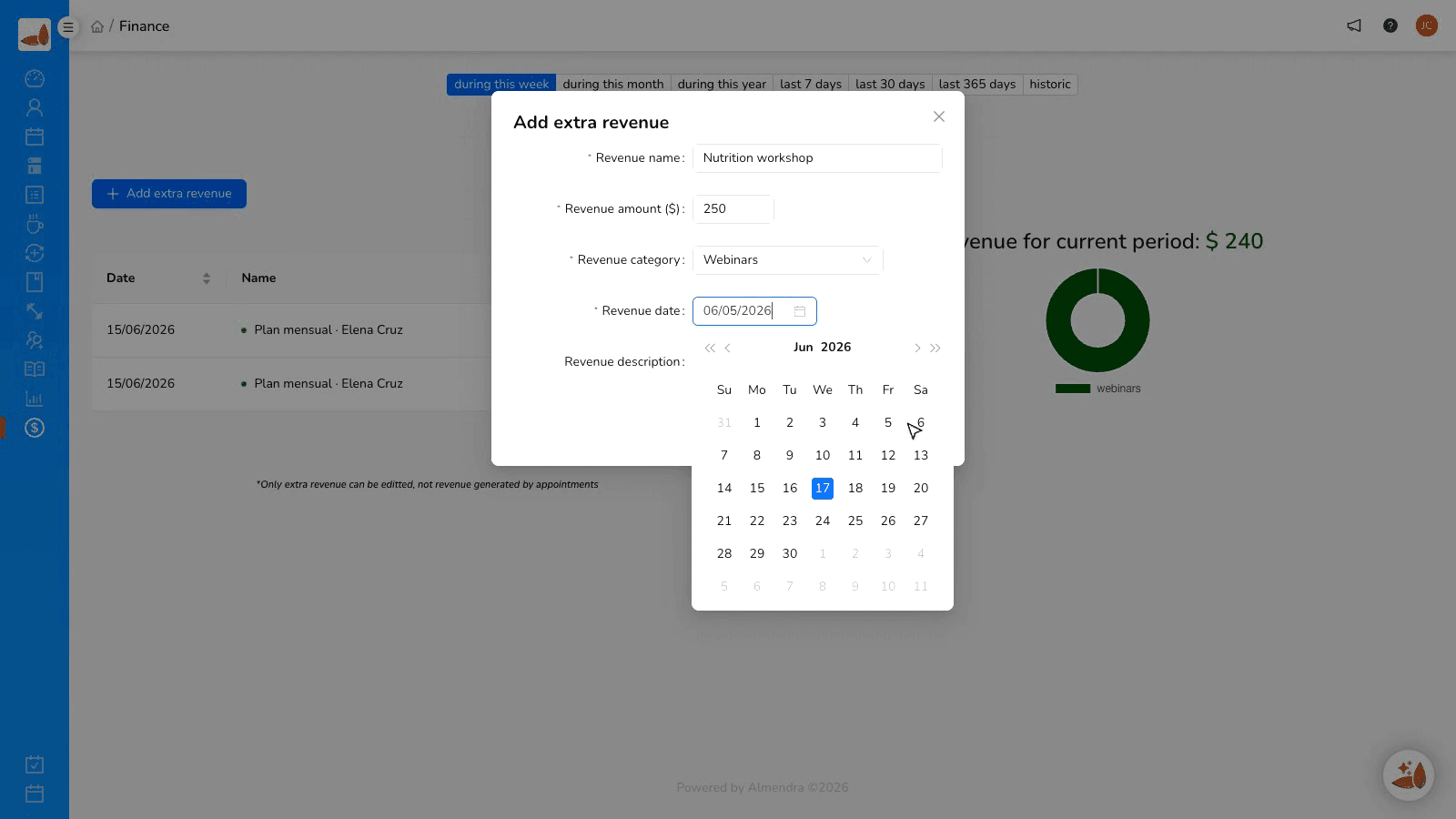1456x819 pixels.
Task: Go to previous month in date picker
Action: (728, 348)
